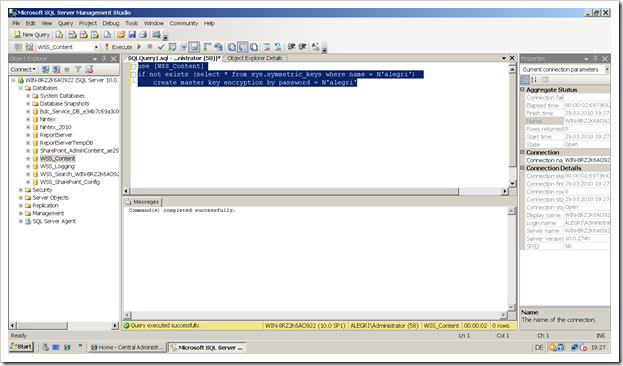Click the query editor vertical scrollbar
This screenshot has width=623, height=366.
click(x=512, y=125)
